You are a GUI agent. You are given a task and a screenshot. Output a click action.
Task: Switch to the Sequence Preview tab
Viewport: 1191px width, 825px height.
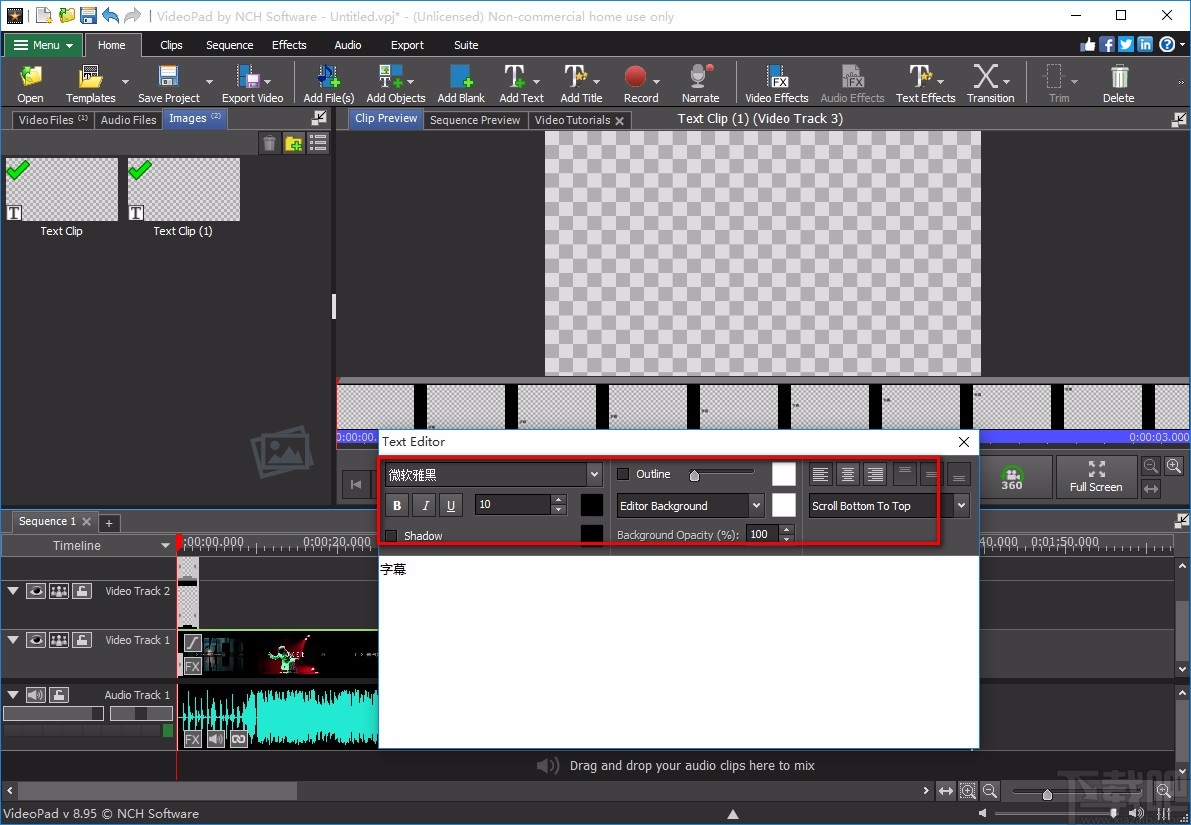coord(475,119)
